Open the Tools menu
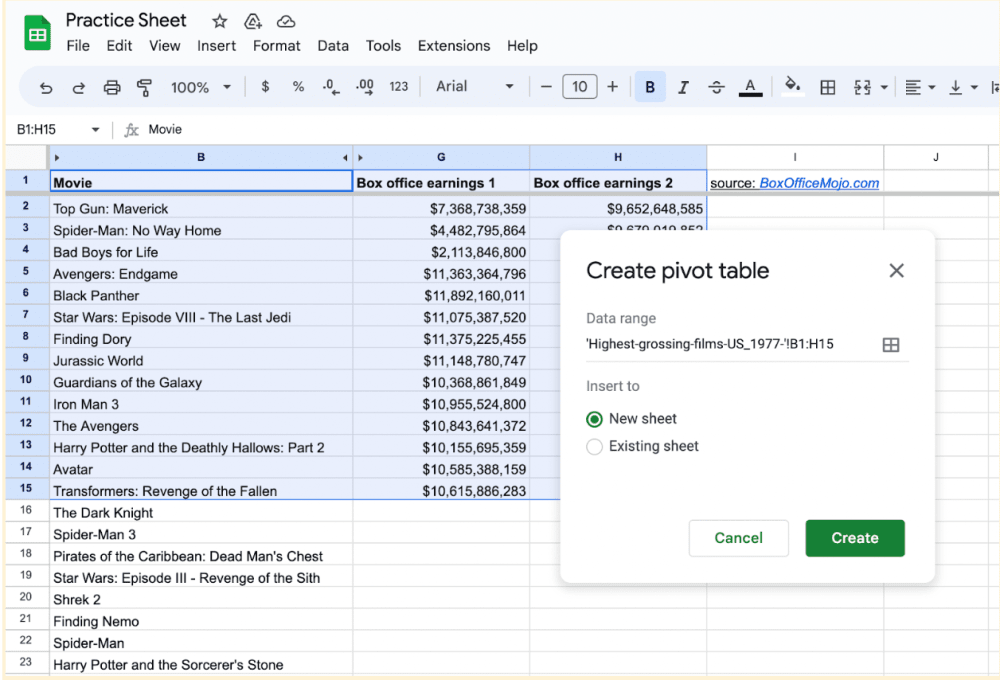 (x=383, y=46)
